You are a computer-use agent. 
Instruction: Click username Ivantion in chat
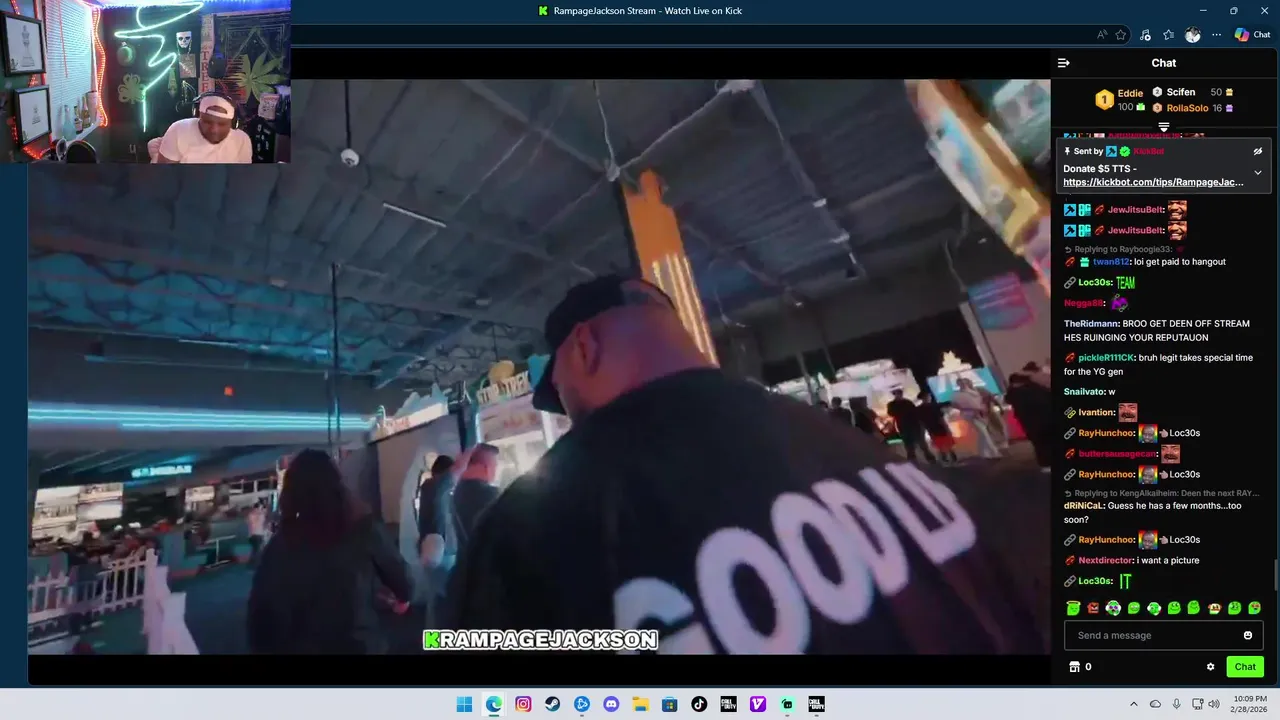click(1096, 412)
